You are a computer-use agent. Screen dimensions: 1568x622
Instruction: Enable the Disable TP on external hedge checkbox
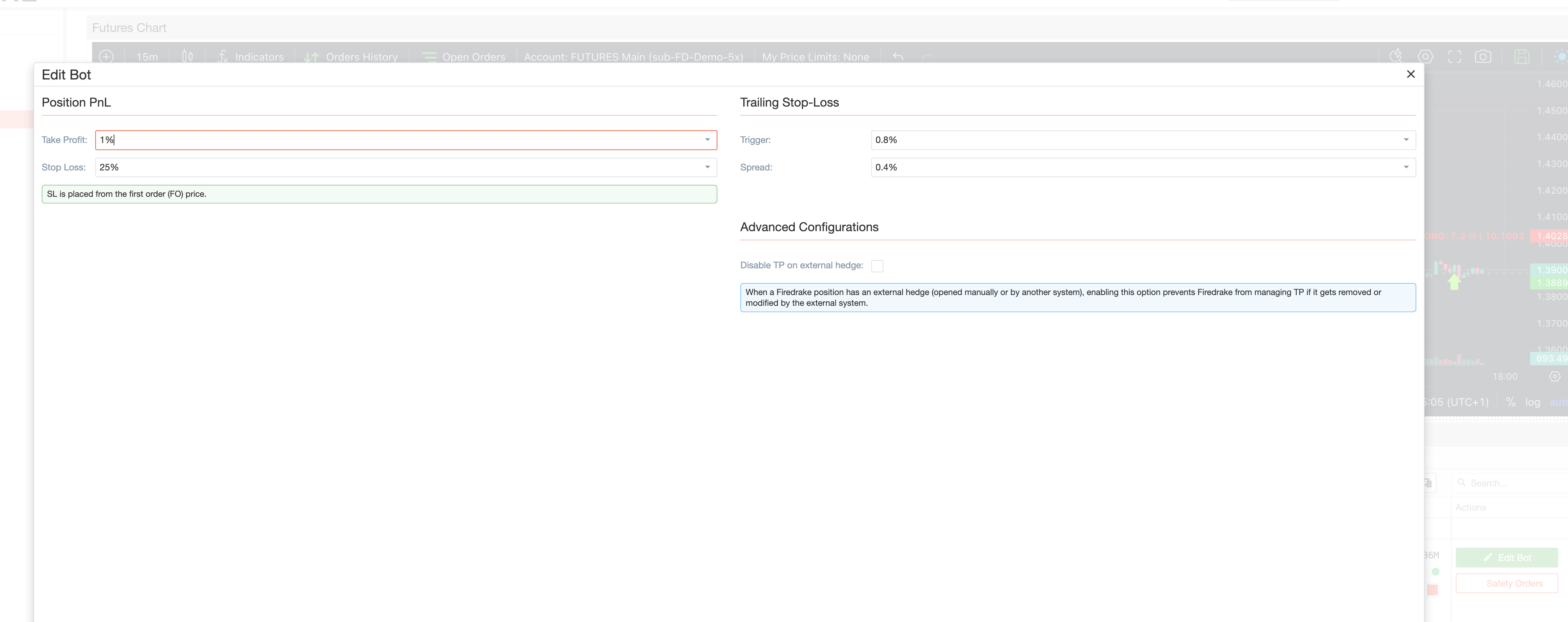pos(877,266)
